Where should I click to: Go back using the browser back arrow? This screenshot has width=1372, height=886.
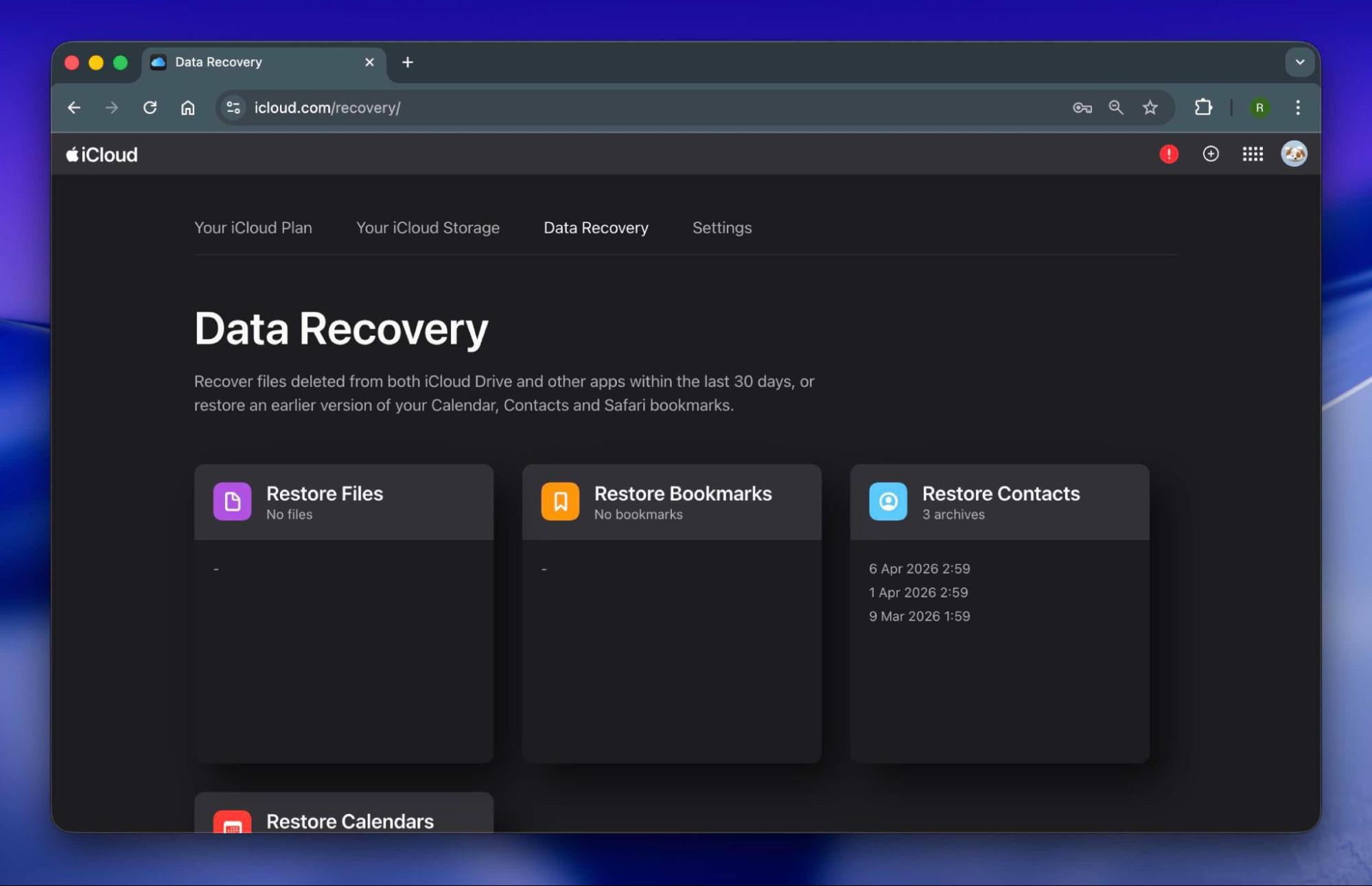tap(74, 108)
